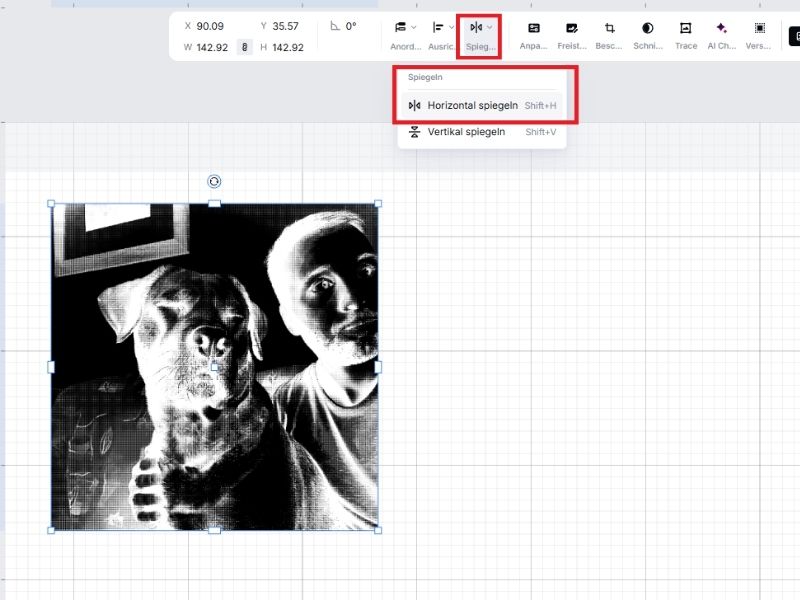The height and width of the screenshot is (600, 800).
Task: Click the partially visible dark button at toolbar end
Action: 794,37
